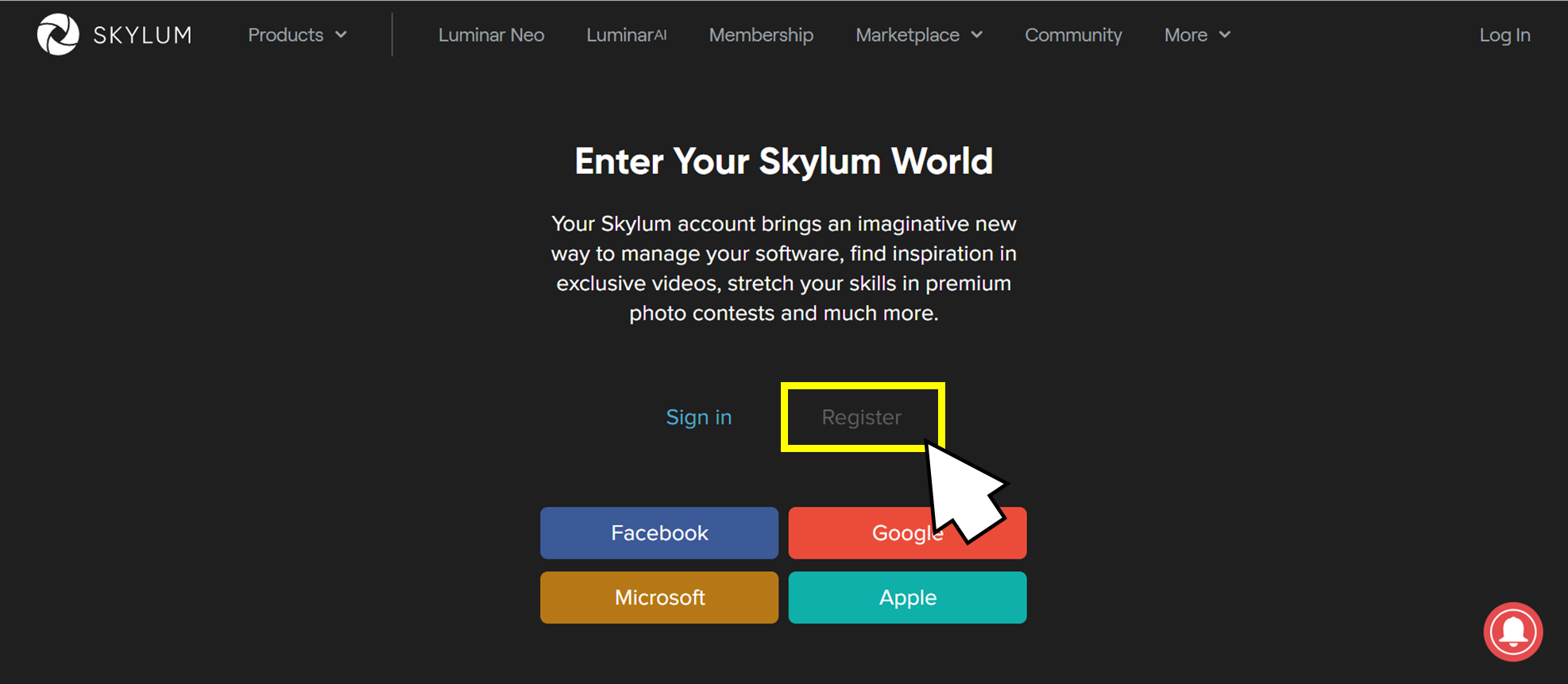Continue with the Microsoft button
This screenshot has width=1568, height=684.
tap(659, 597)
